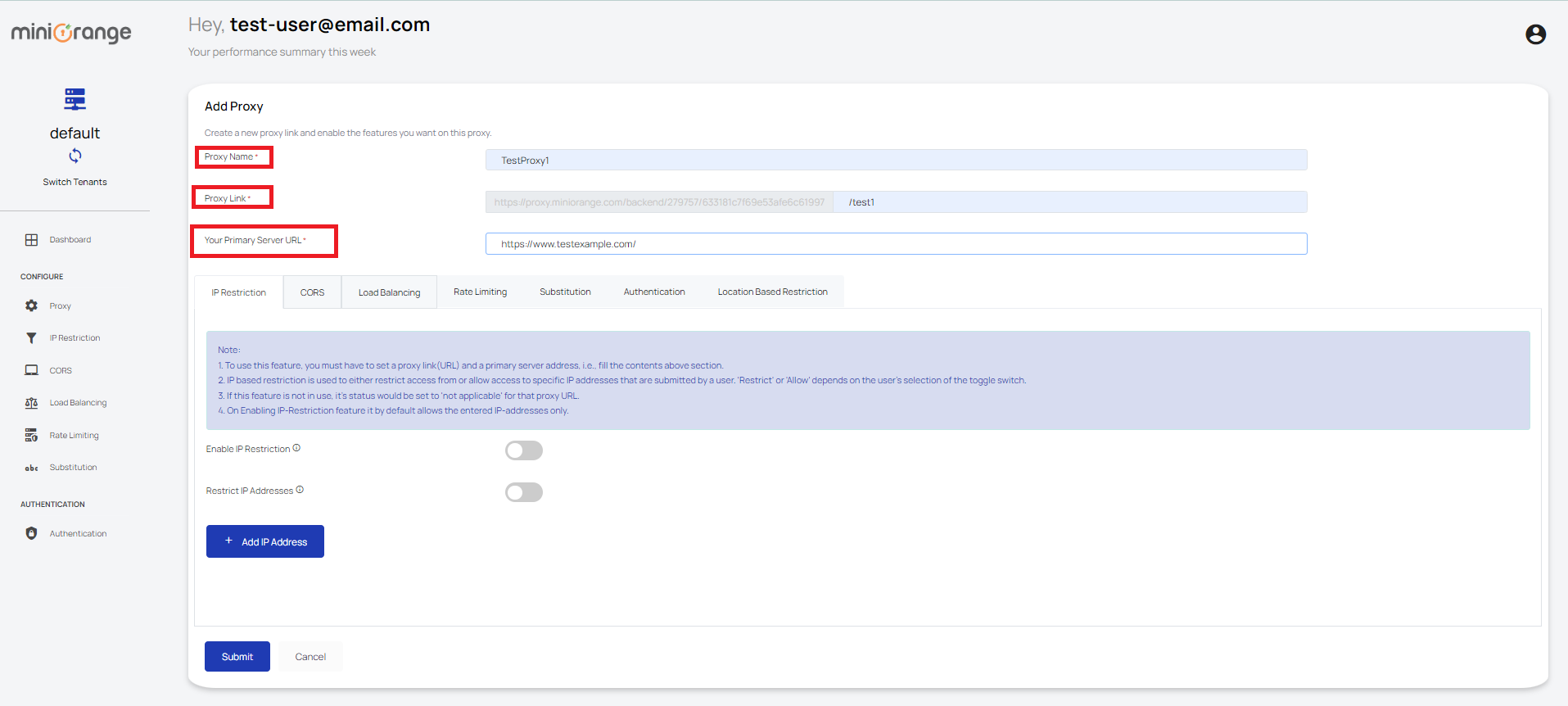Click the Switch Tenants refresh icon
Viewport: 1568px width, 706px height.
75,156
